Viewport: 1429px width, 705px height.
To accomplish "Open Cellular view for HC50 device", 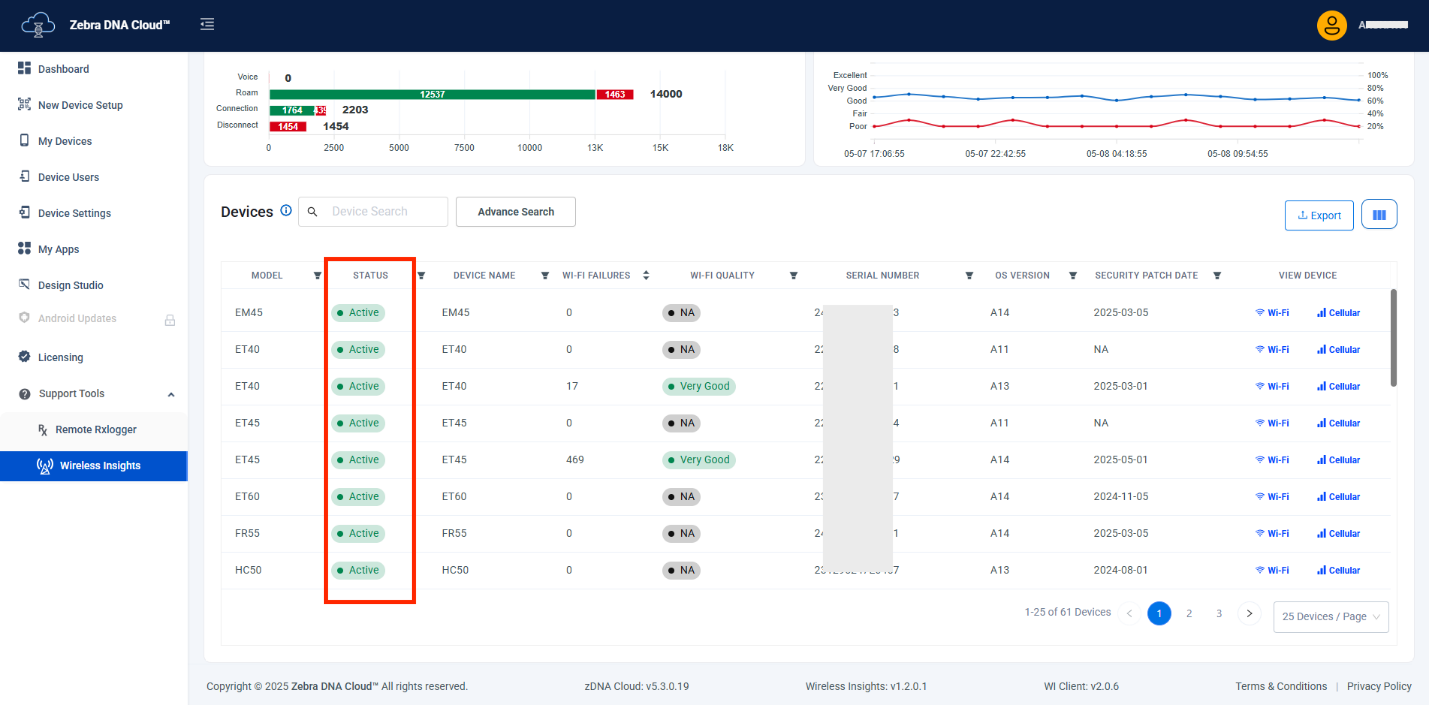I will 1338,570.
